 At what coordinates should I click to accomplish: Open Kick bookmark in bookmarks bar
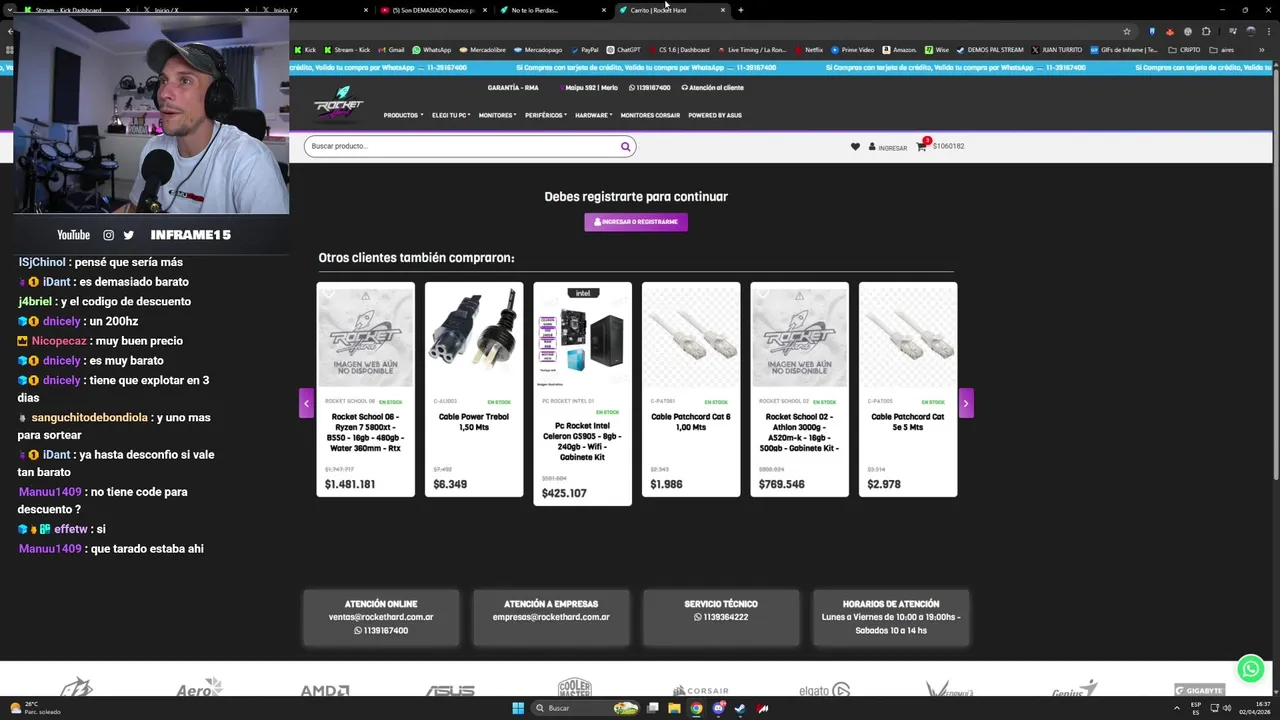(305, 49)
